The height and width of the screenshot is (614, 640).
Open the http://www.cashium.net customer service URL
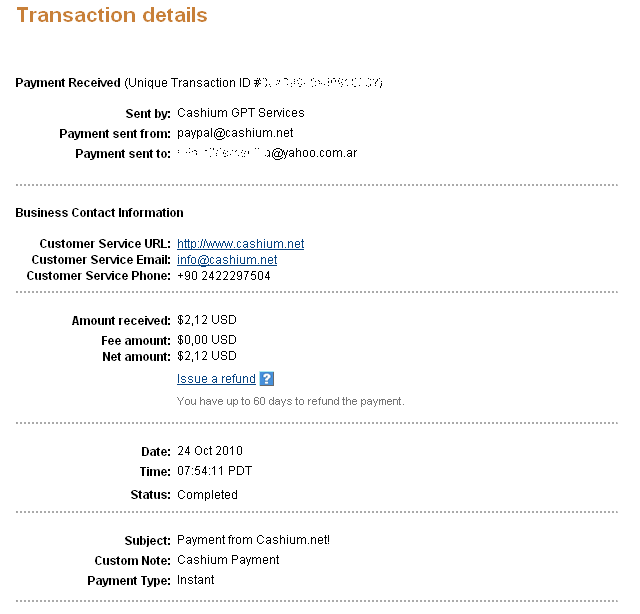240,244
